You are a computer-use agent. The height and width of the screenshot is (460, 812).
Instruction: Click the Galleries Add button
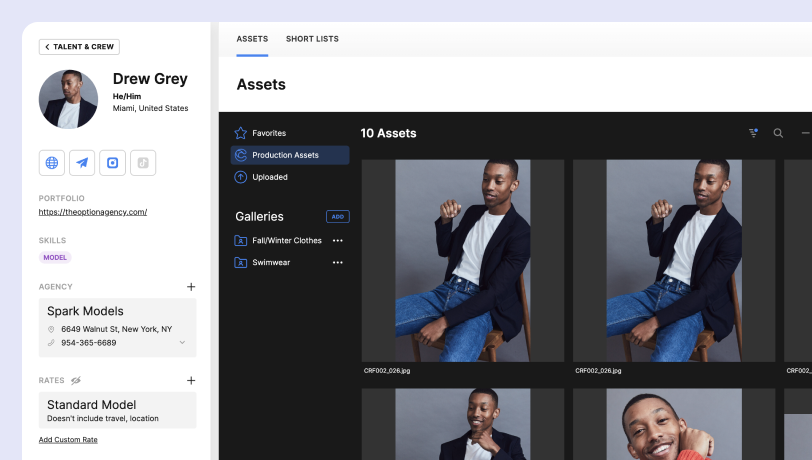click(x=338, y=217)
